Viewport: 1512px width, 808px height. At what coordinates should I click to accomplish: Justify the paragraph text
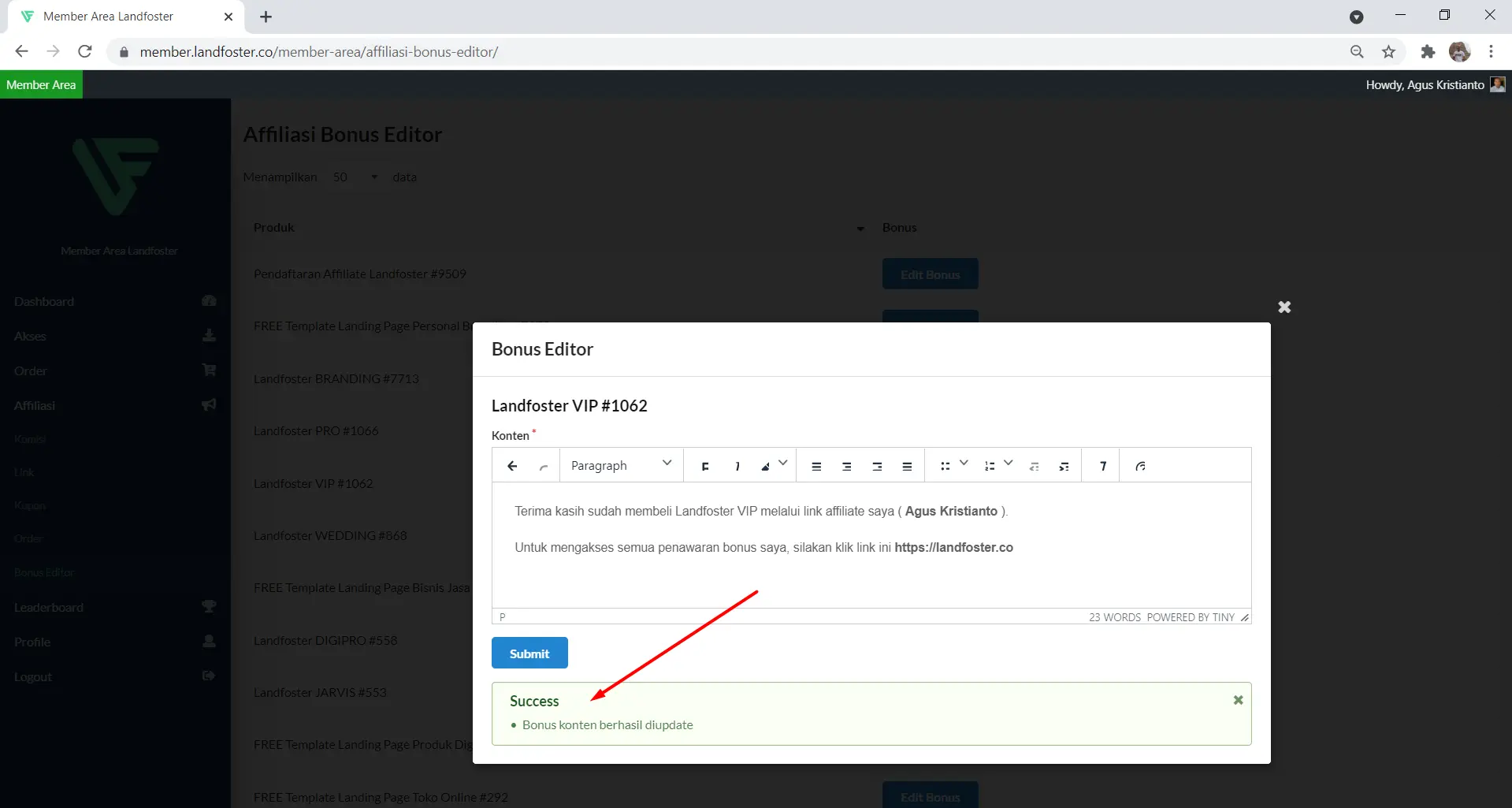click(907, 466)
